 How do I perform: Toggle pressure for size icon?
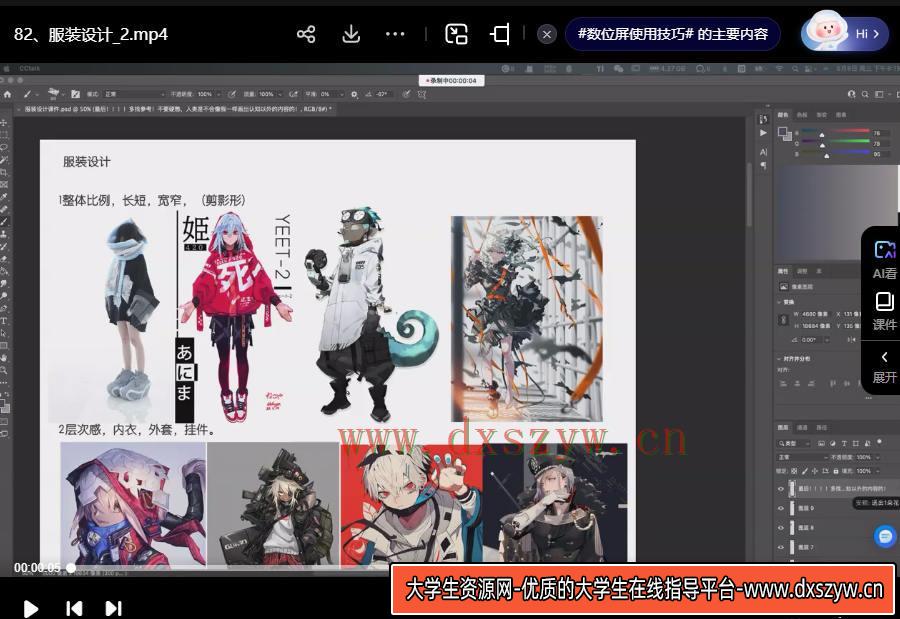(406, 94)
